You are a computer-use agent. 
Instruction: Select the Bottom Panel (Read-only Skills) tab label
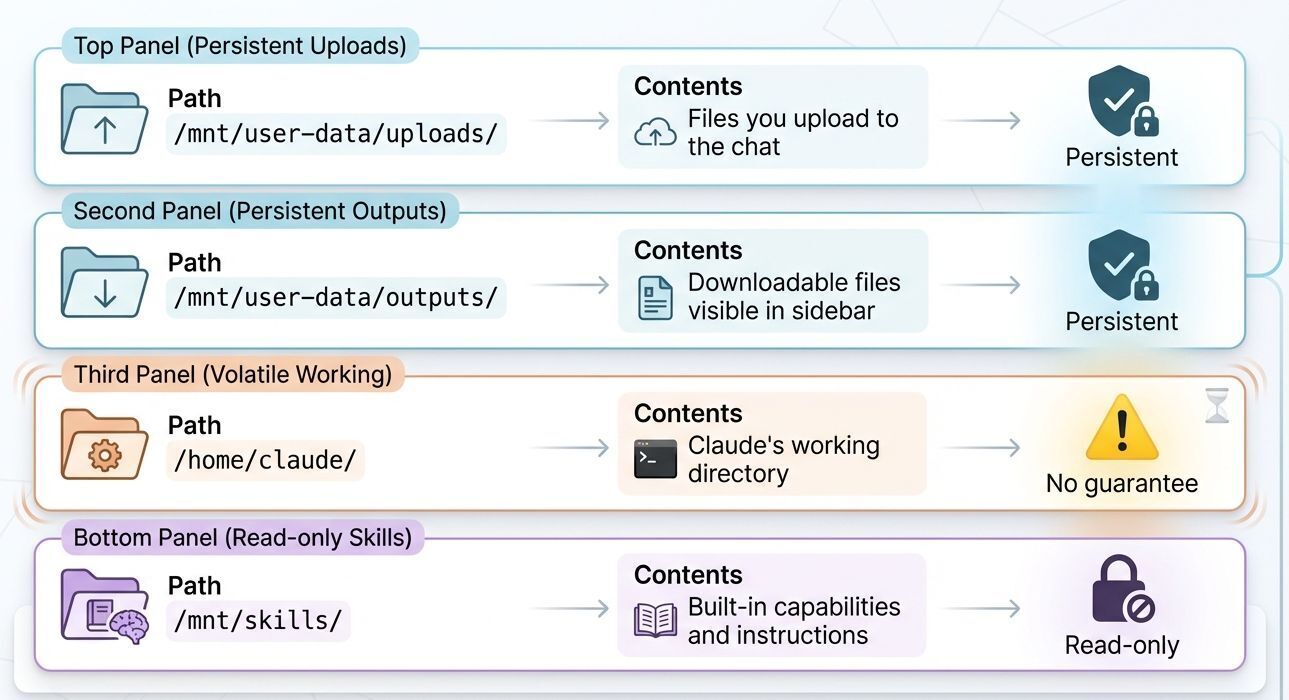[243, 537]
